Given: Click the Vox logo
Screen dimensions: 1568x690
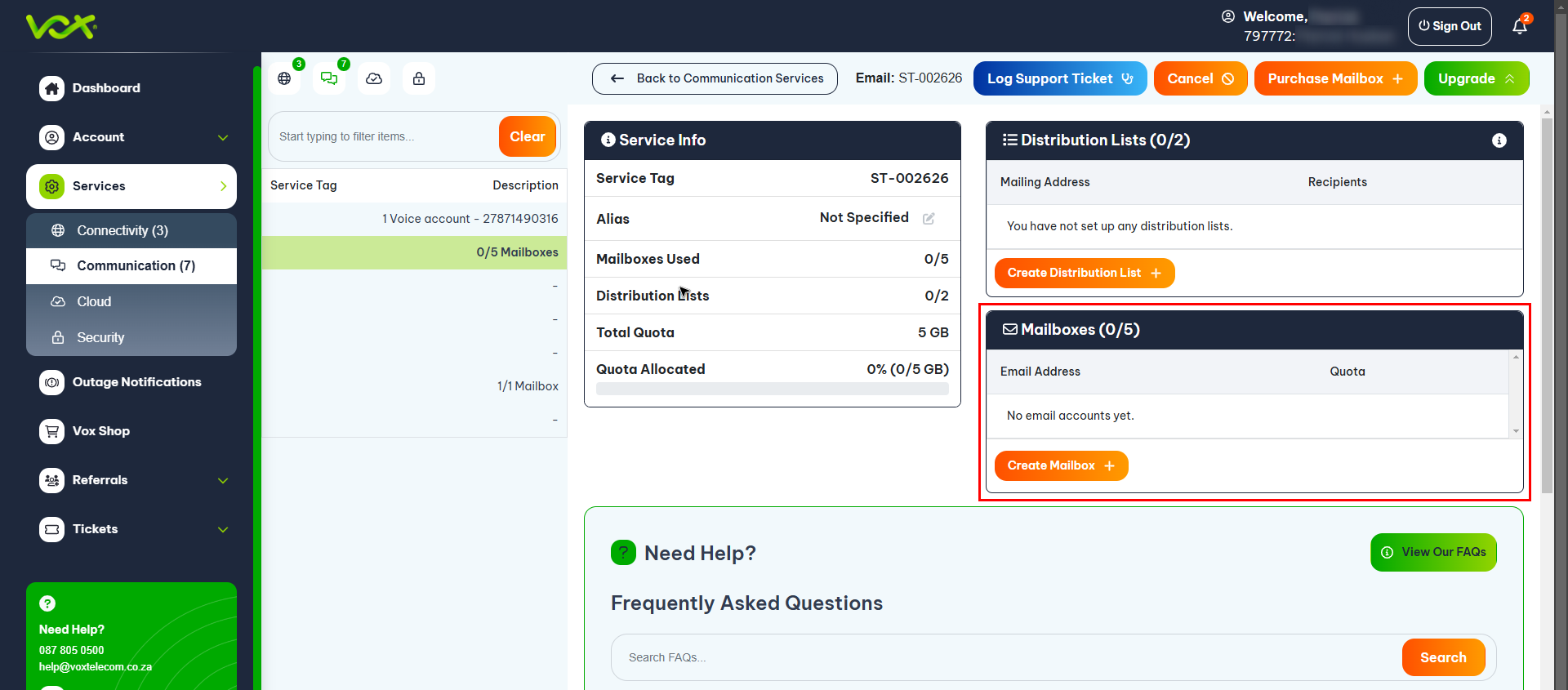Looking at the screenshot, I should [61, 27].
